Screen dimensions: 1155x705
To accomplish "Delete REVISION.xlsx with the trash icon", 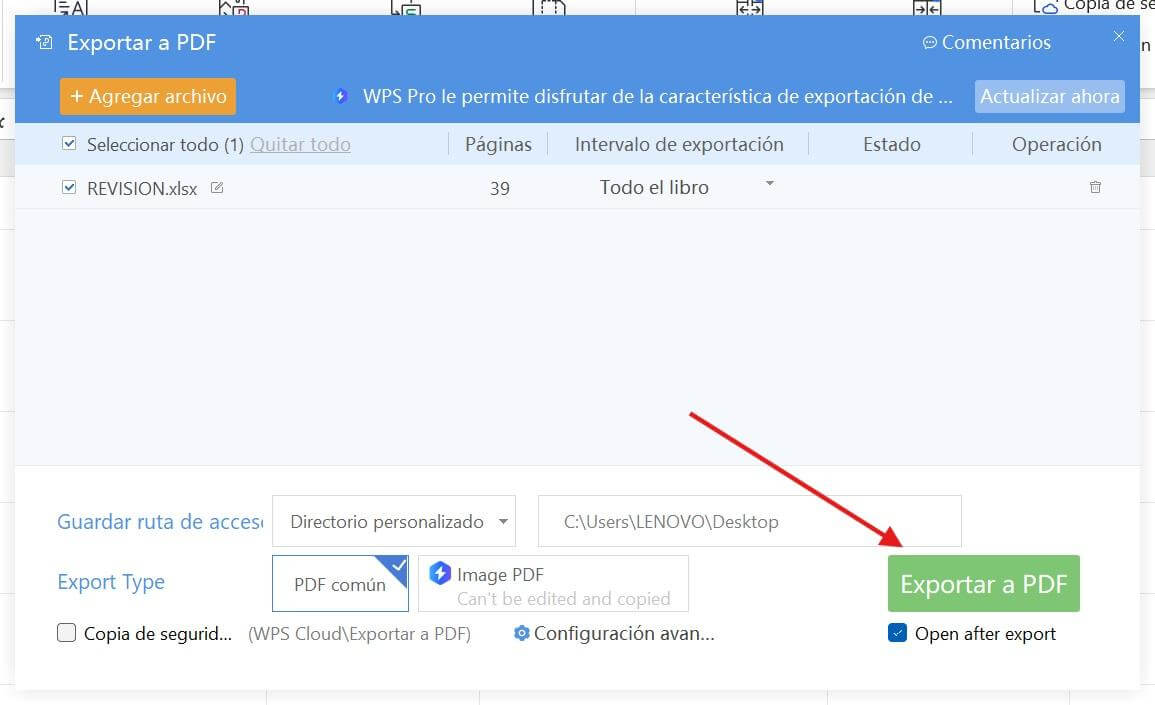I will [x=1095, y=187].
